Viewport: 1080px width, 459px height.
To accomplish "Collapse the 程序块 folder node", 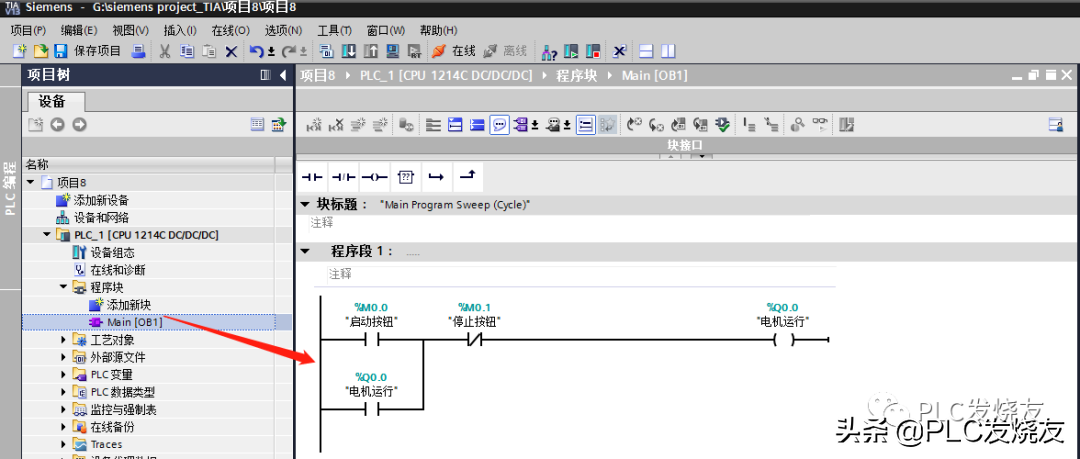I will click(63, 287).
